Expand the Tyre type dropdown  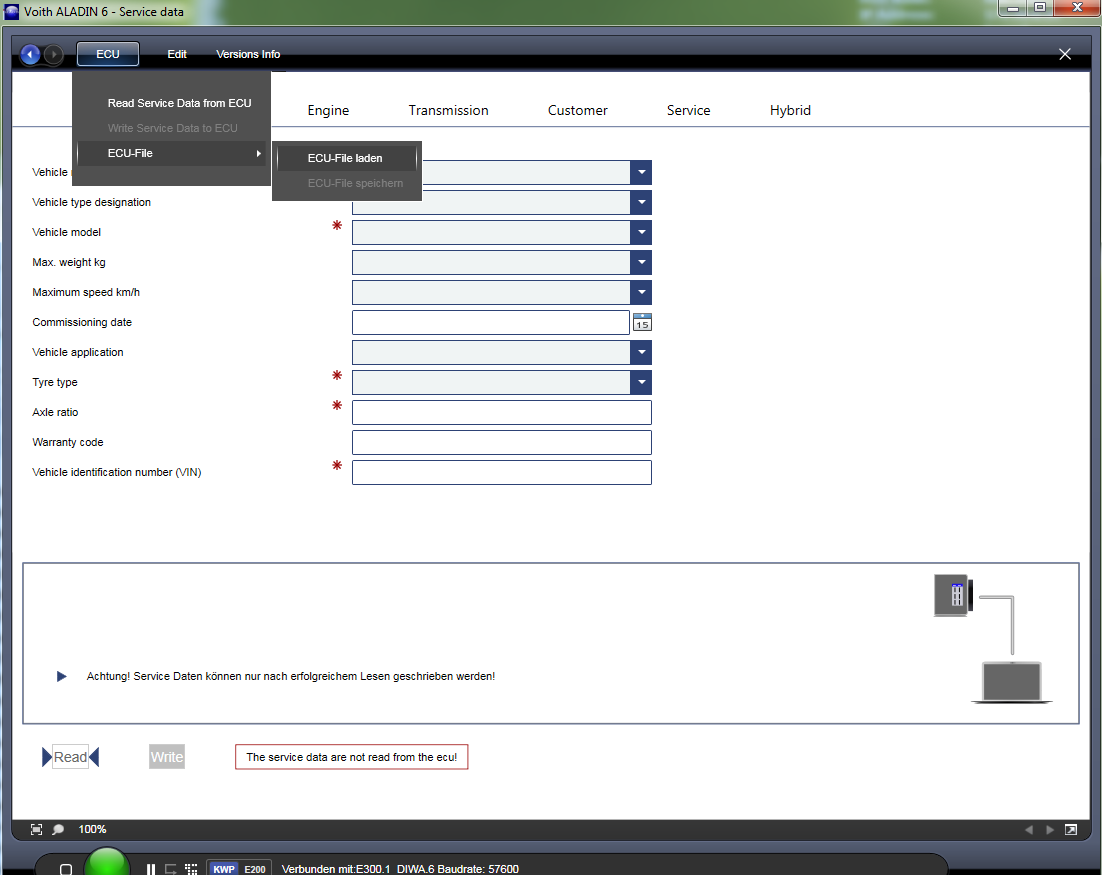tap(641, 382)
